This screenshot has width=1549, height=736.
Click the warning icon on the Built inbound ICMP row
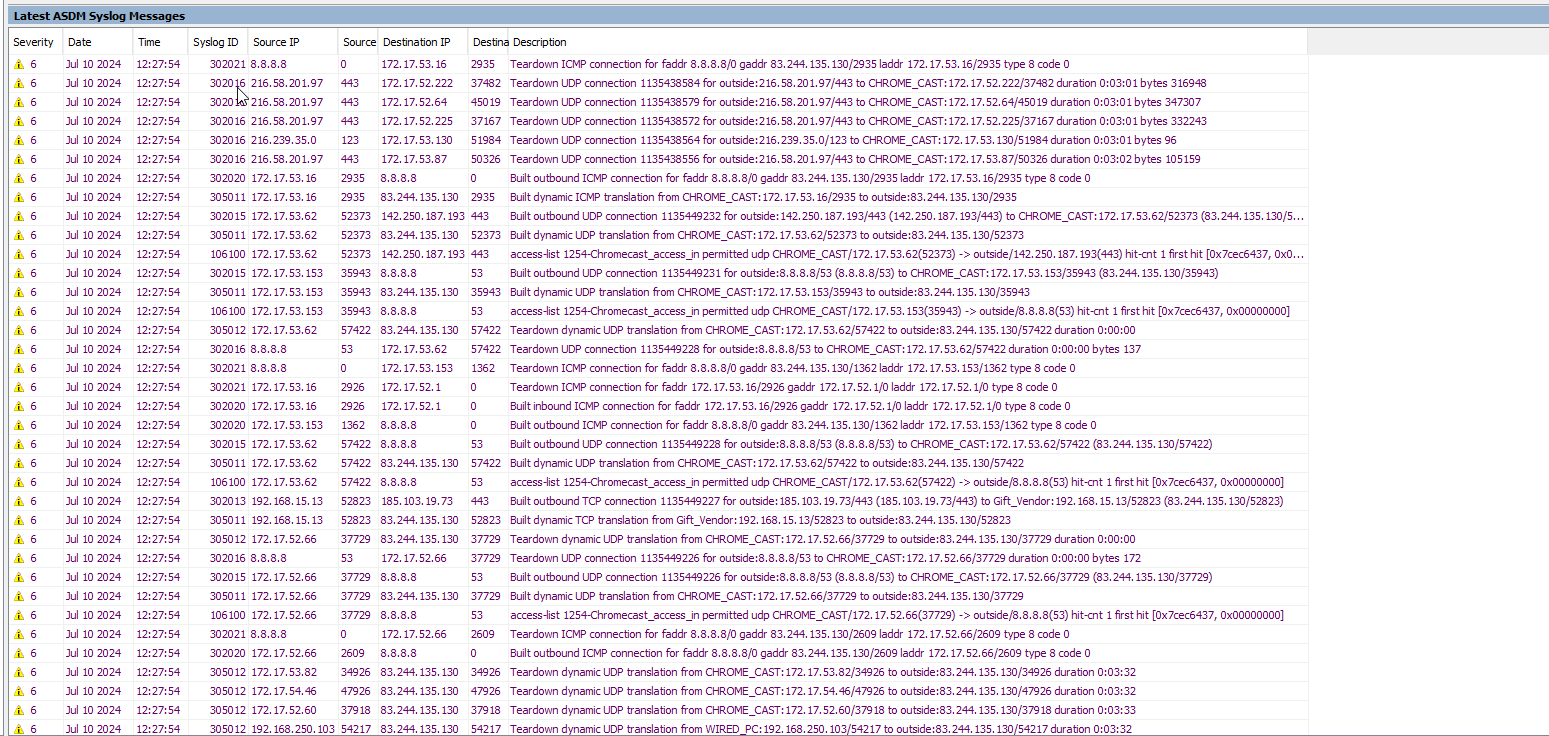(x=18, y=405)
